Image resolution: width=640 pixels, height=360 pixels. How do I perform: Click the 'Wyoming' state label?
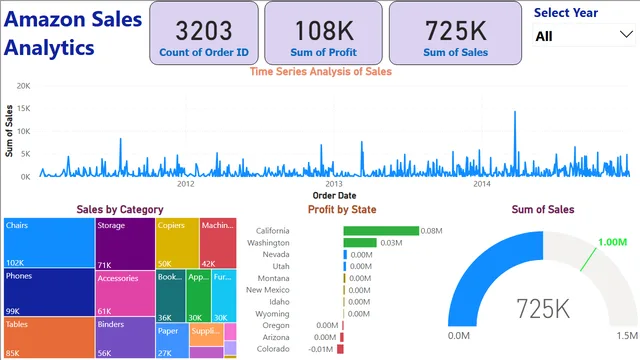point(272,313)
